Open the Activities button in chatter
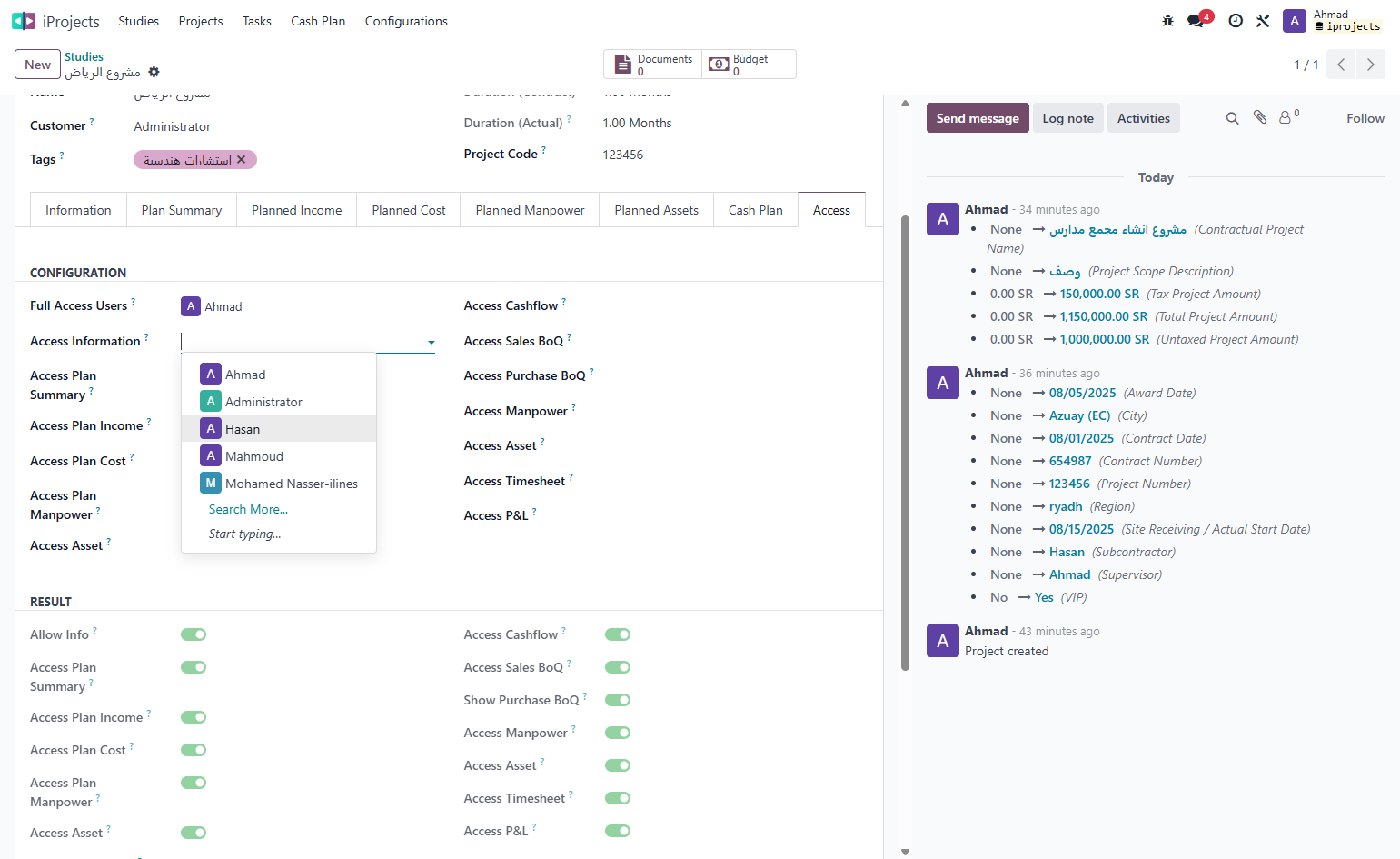 point(1143,118)
